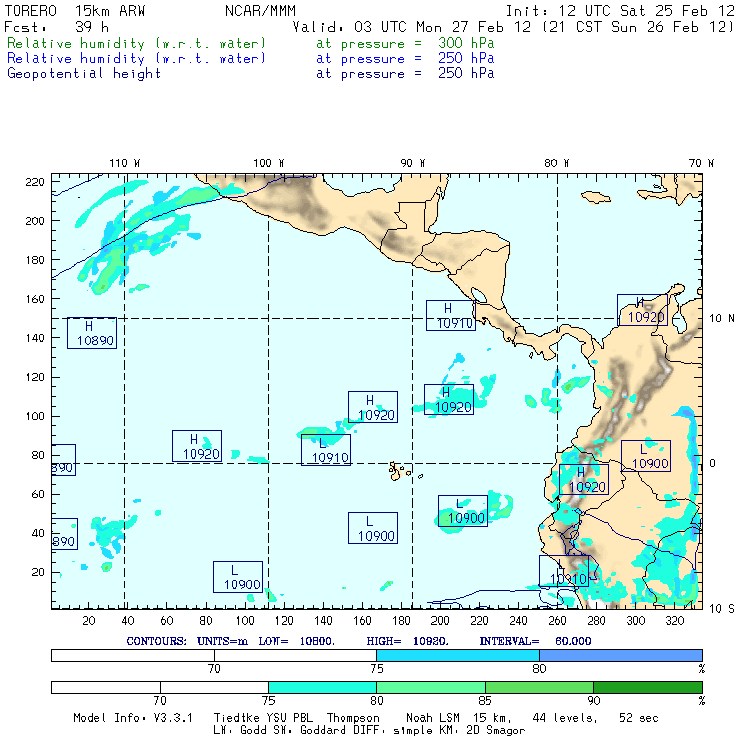
Task: Click the '90 W' longitude label
Action: (x=412, y=163)
